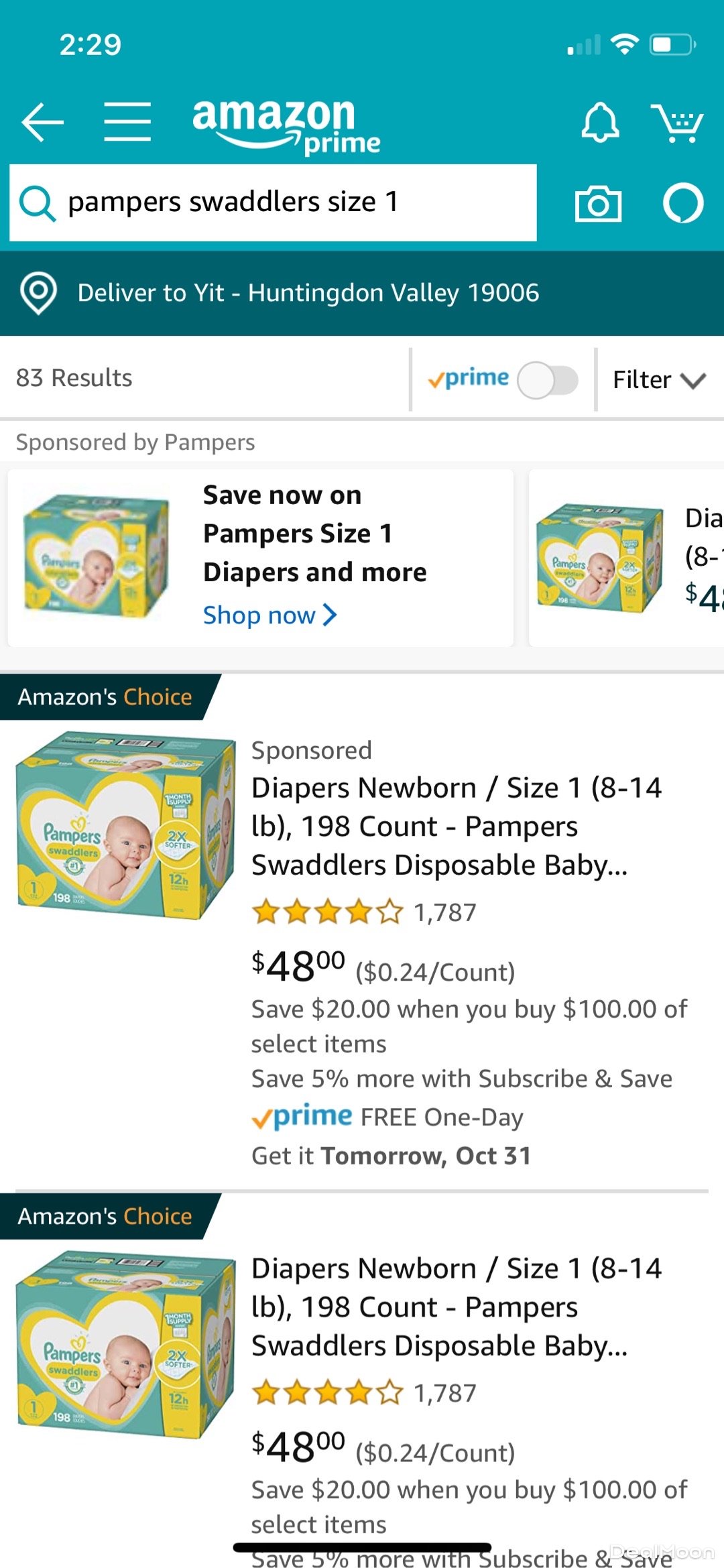Tap the Shop now chevron link

coord(269,615)
